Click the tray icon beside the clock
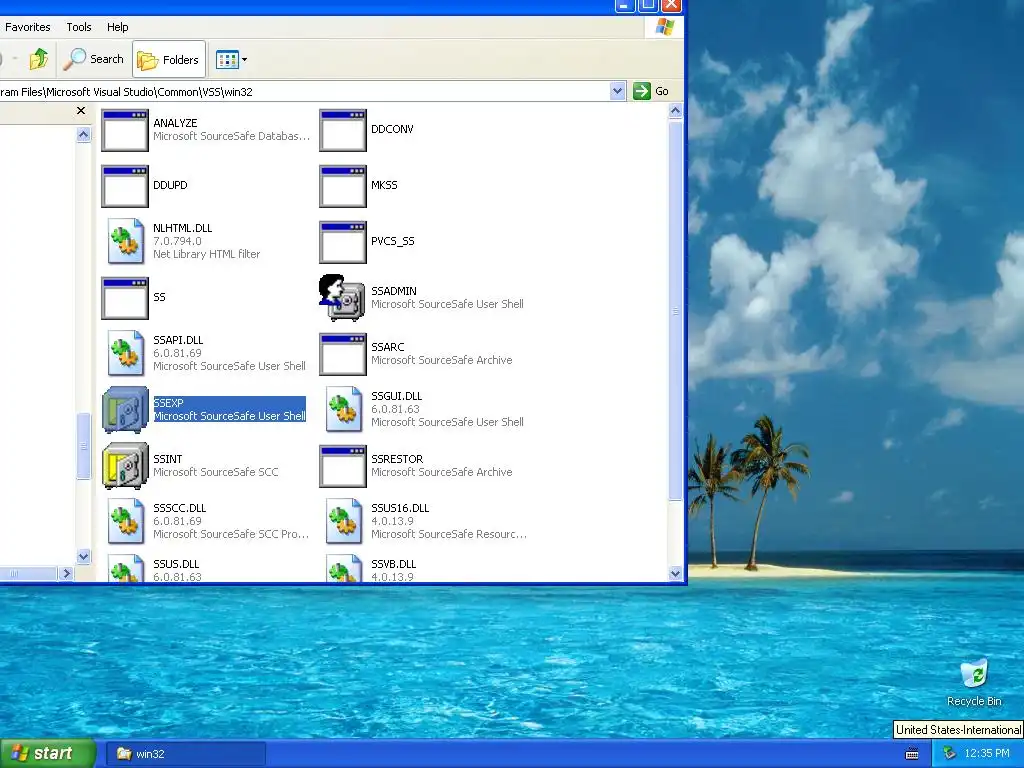The image size is (1024, 768). click(950, 754)
